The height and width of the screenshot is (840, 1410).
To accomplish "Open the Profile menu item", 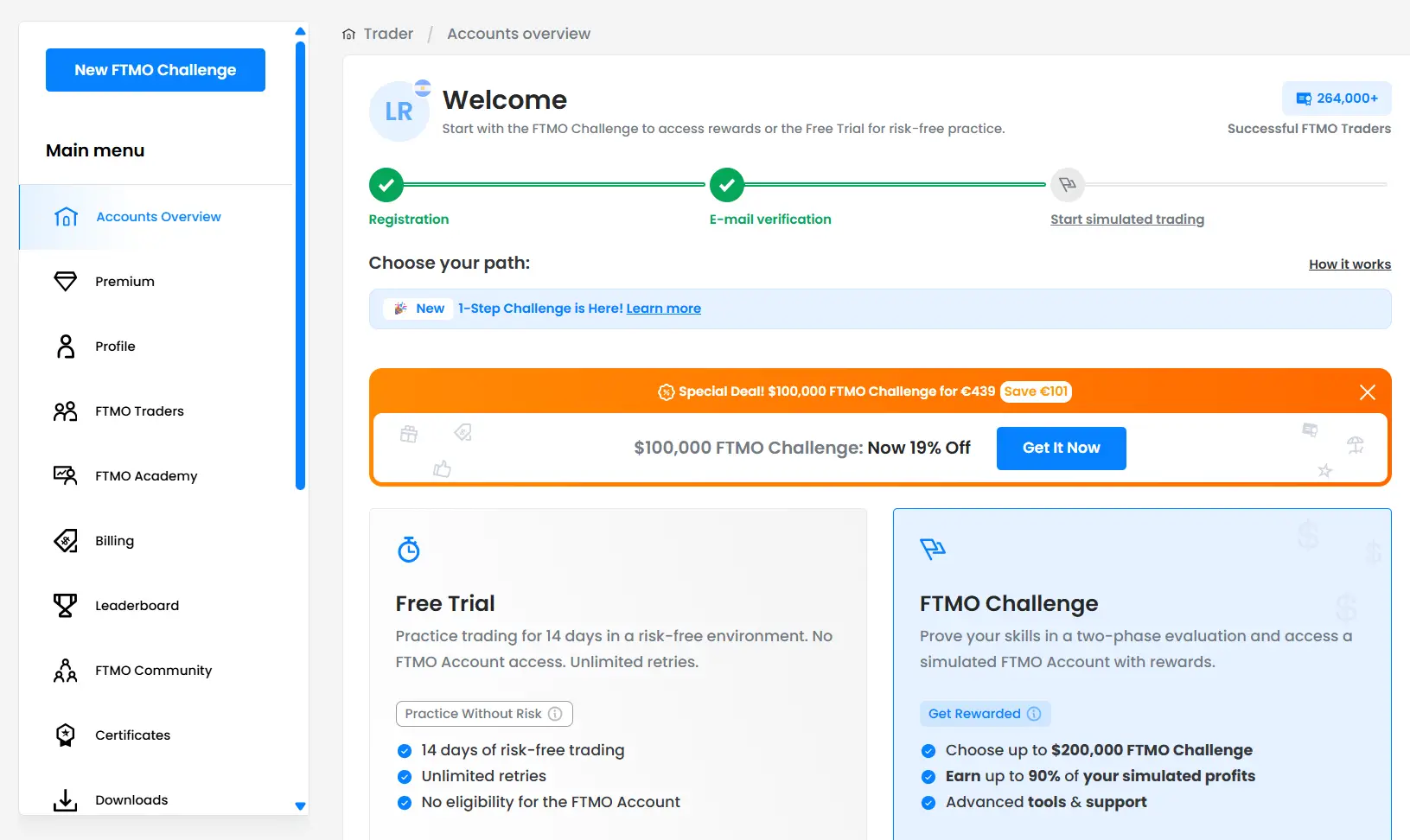I will pos(156,347).
